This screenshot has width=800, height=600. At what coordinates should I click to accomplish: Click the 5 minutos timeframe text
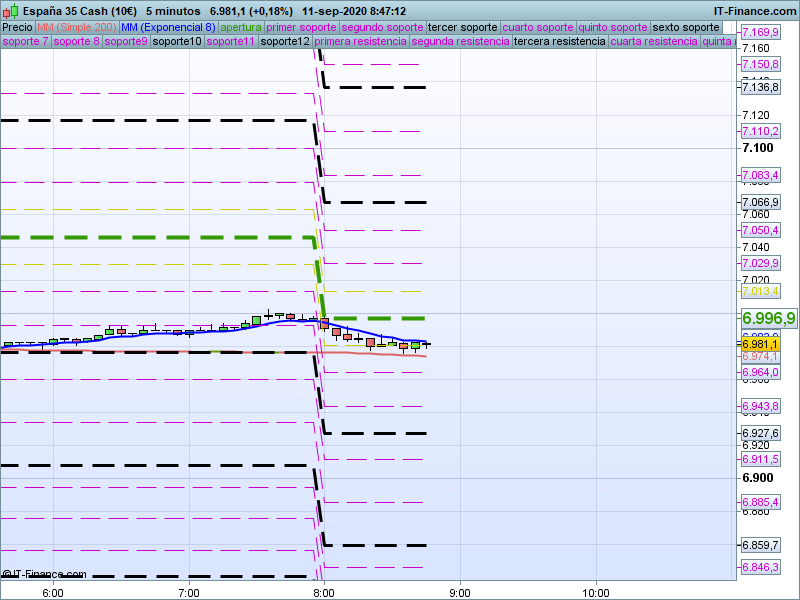coord(174,10)
